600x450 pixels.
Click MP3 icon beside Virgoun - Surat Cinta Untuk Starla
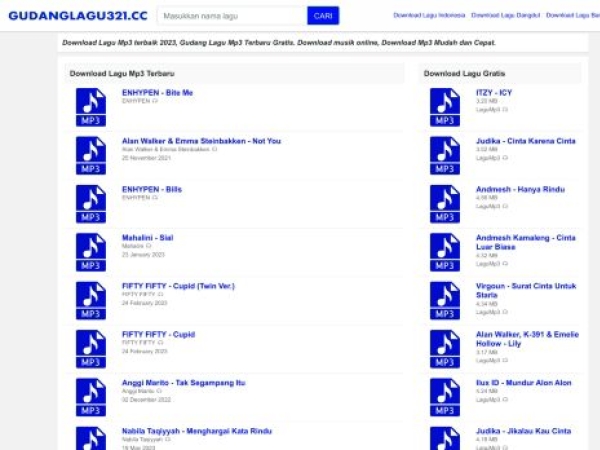(x=445, y=300)
